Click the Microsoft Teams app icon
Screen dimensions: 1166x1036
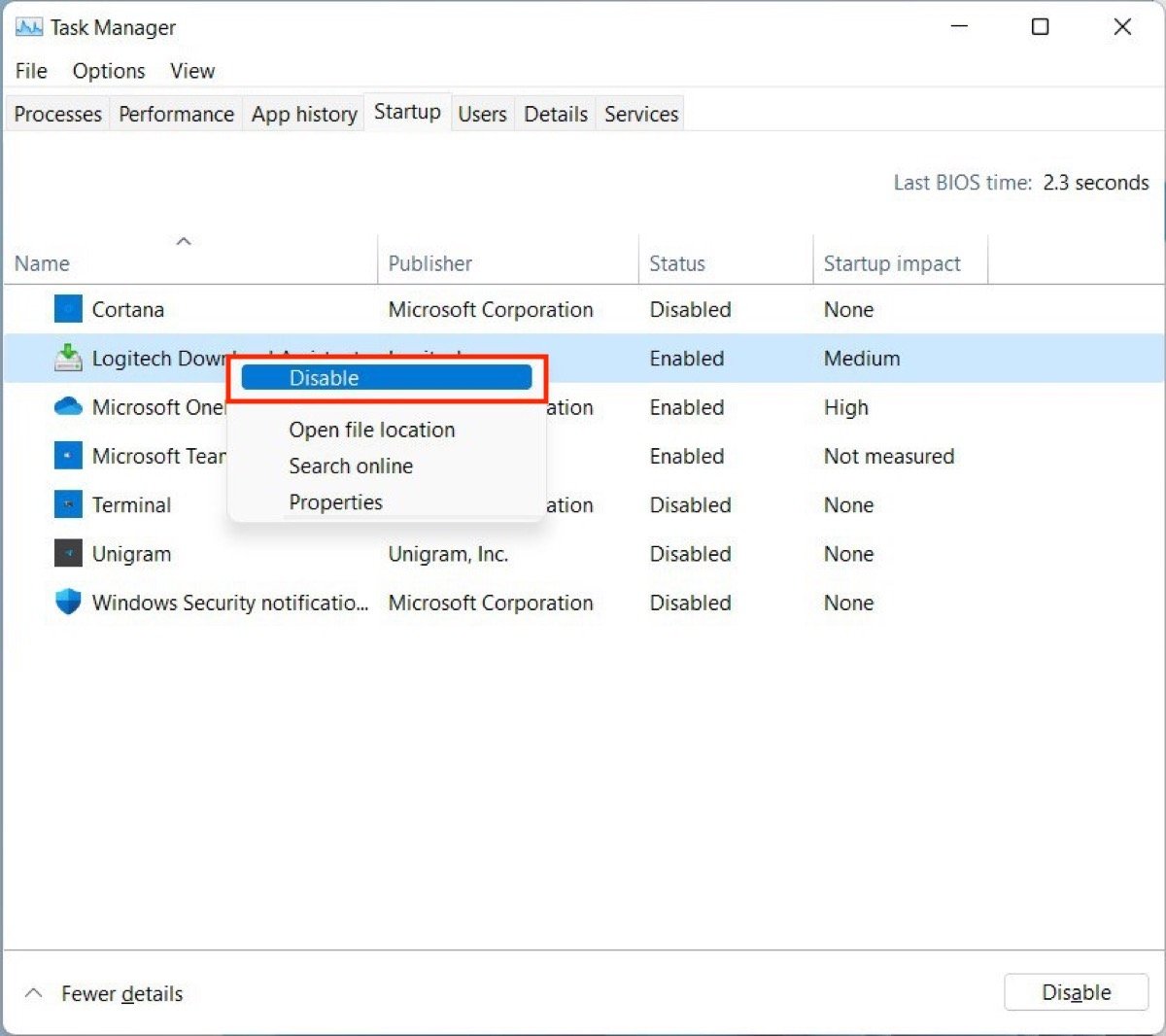tap(68, 456)
